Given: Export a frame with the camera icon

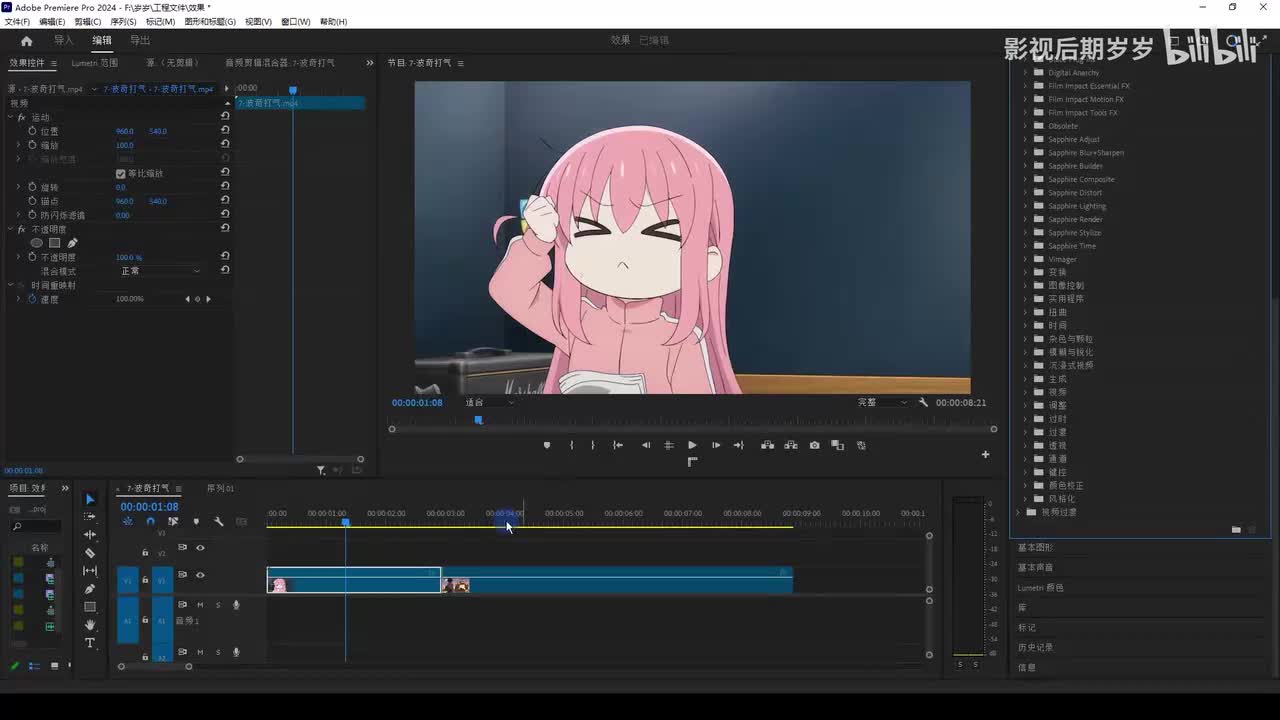Looking at the screenshot, I should (815, 445).
